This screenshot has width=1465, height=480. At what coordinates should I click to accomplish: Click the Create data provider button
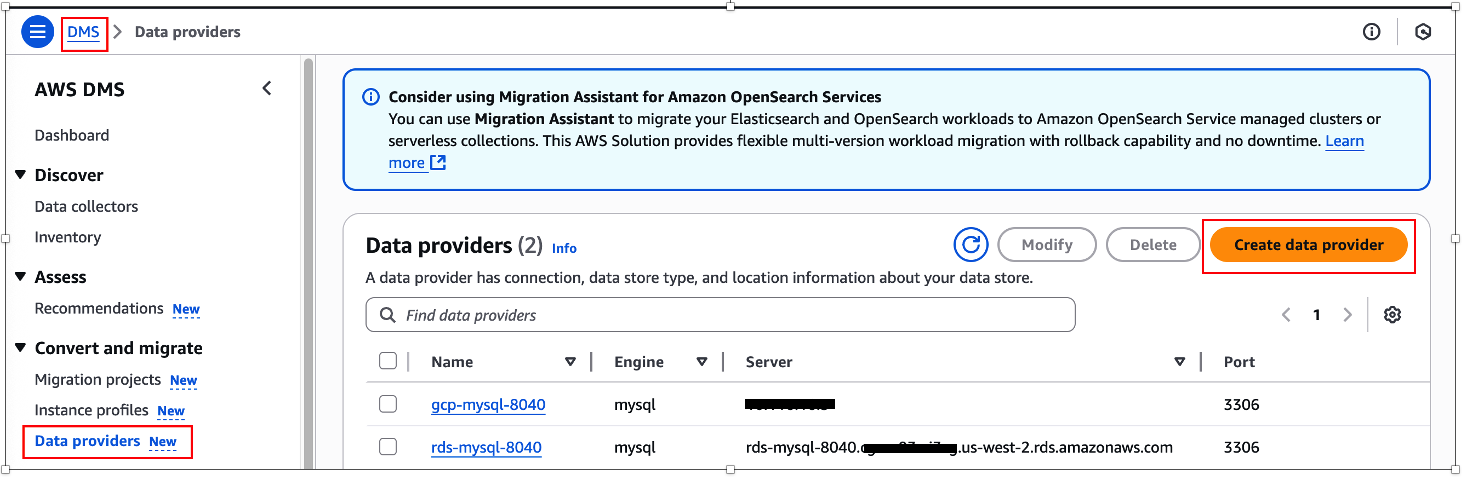click(x=1309, y=245)
